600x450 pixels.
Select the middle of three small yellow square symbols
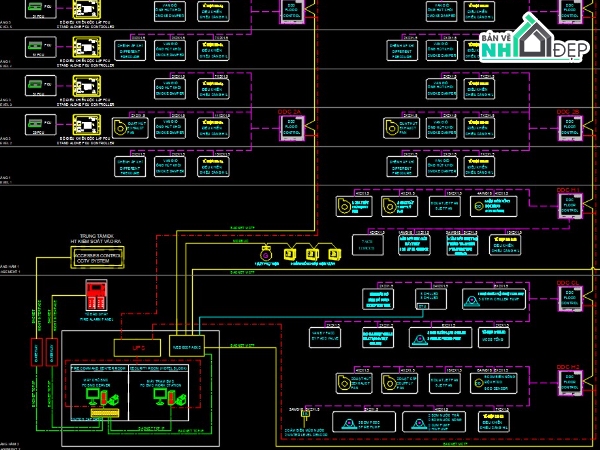click(311, 254)
